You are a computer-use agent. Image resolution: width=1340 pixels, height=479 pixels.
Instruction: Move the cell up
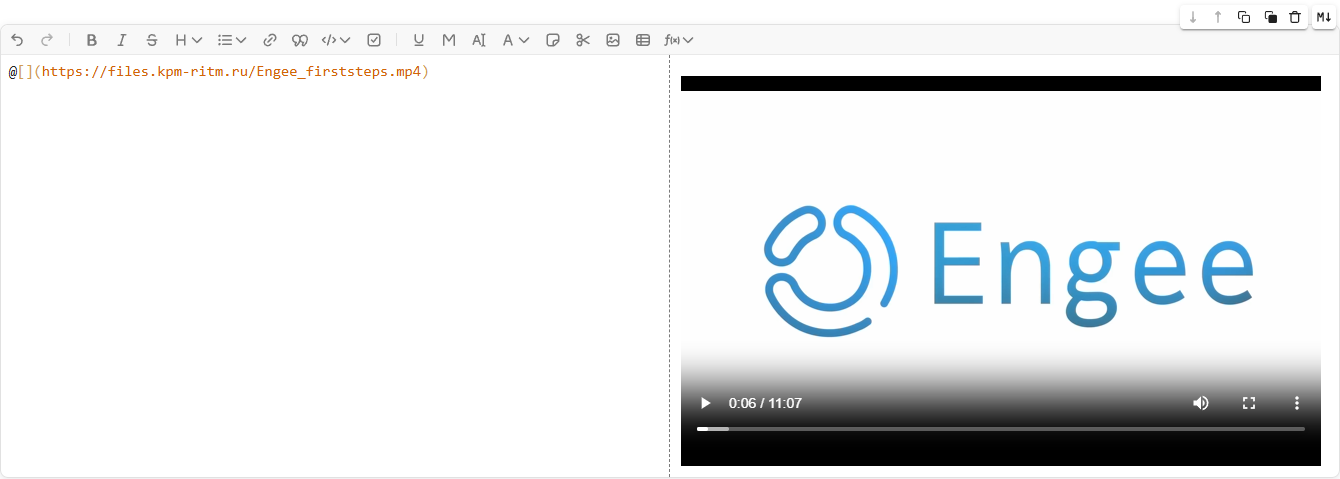tap(1218, 17)
